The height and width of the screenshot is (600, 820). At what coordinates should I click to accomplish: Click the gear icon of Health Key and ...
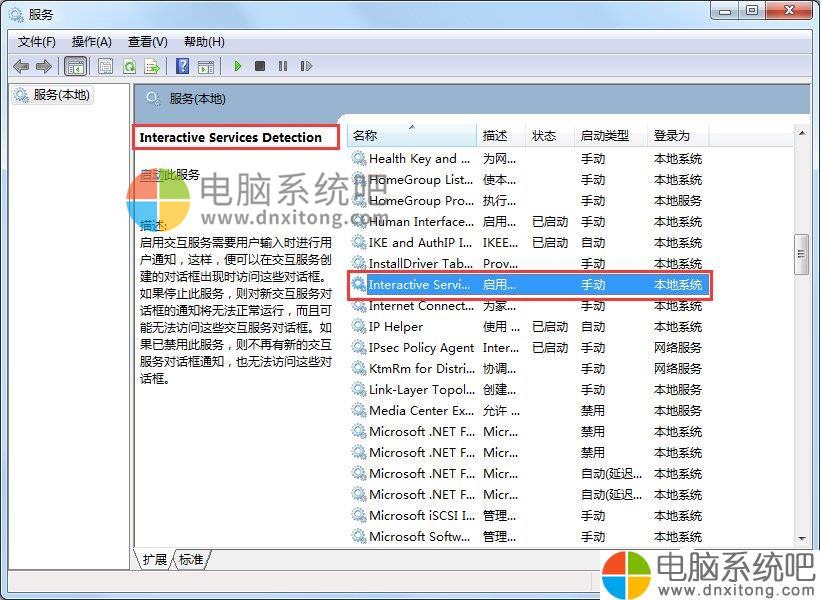[359, 158]
